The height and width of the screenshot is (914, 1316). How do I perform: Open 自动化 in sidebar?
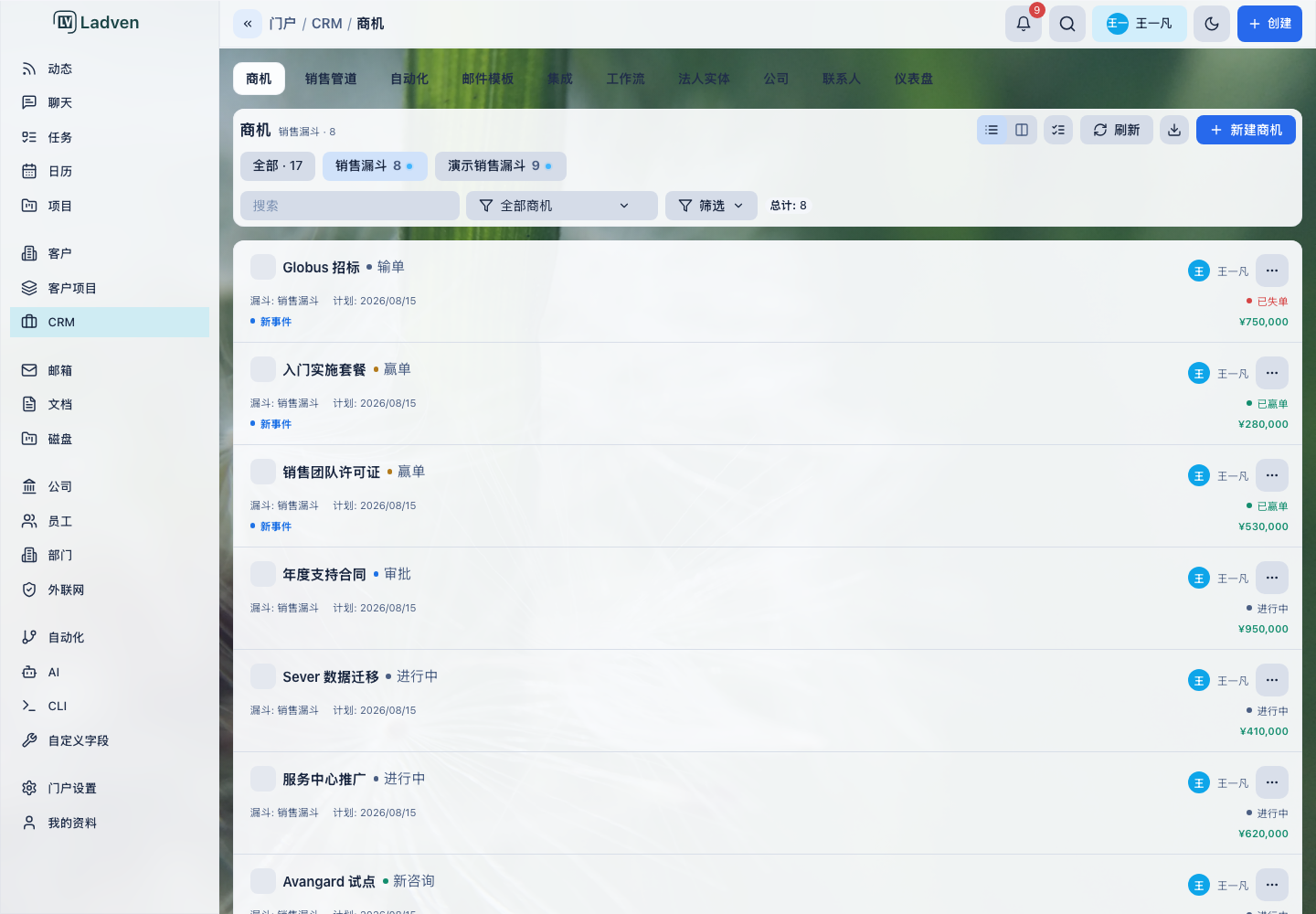coord(110,637)
